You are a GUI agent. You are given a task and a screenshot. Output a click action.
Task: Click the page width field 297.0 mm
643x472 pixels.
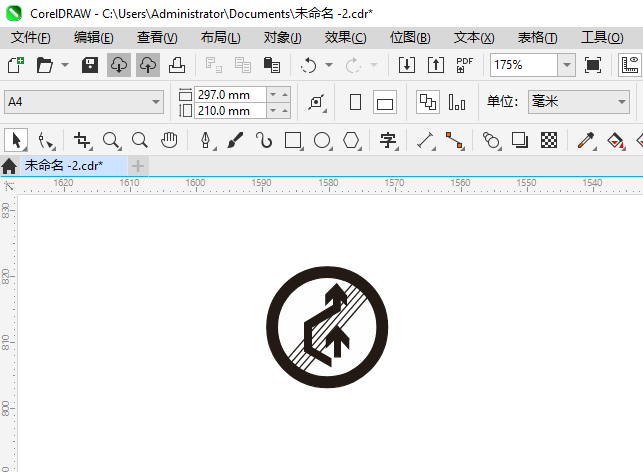click(230, 95)
